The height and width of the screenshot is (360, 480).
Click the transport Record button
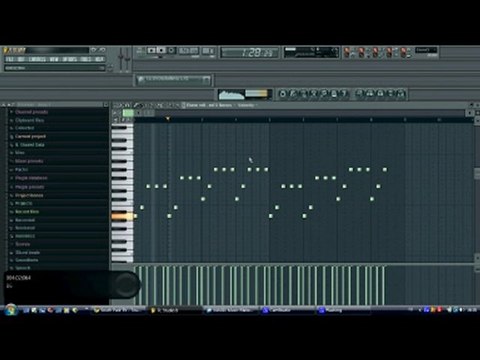click(171, 50)
